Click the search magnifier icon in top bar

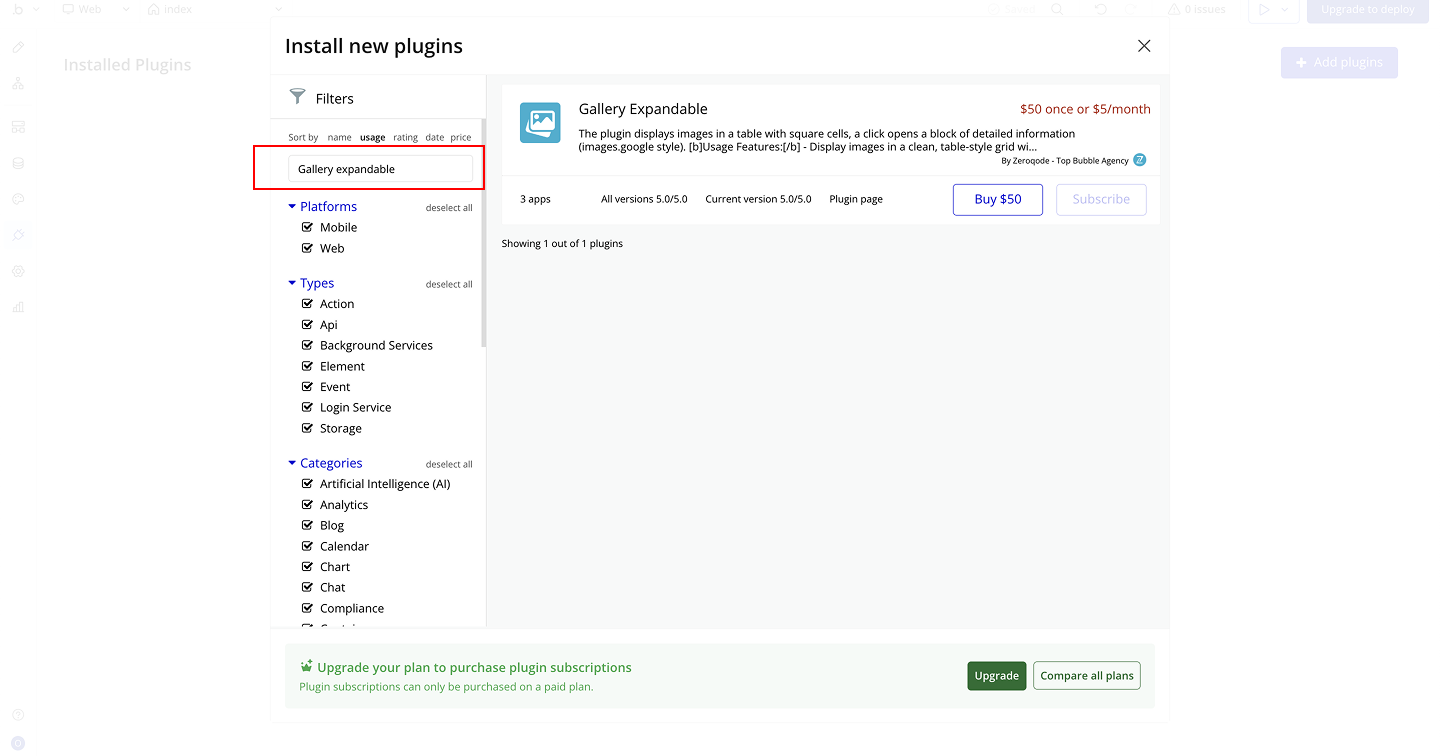1057,10
